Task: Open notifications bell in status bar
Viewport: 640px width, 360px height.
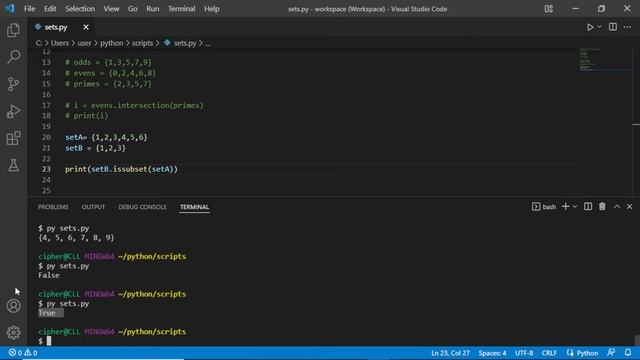Action: click(x=628, y=353)
